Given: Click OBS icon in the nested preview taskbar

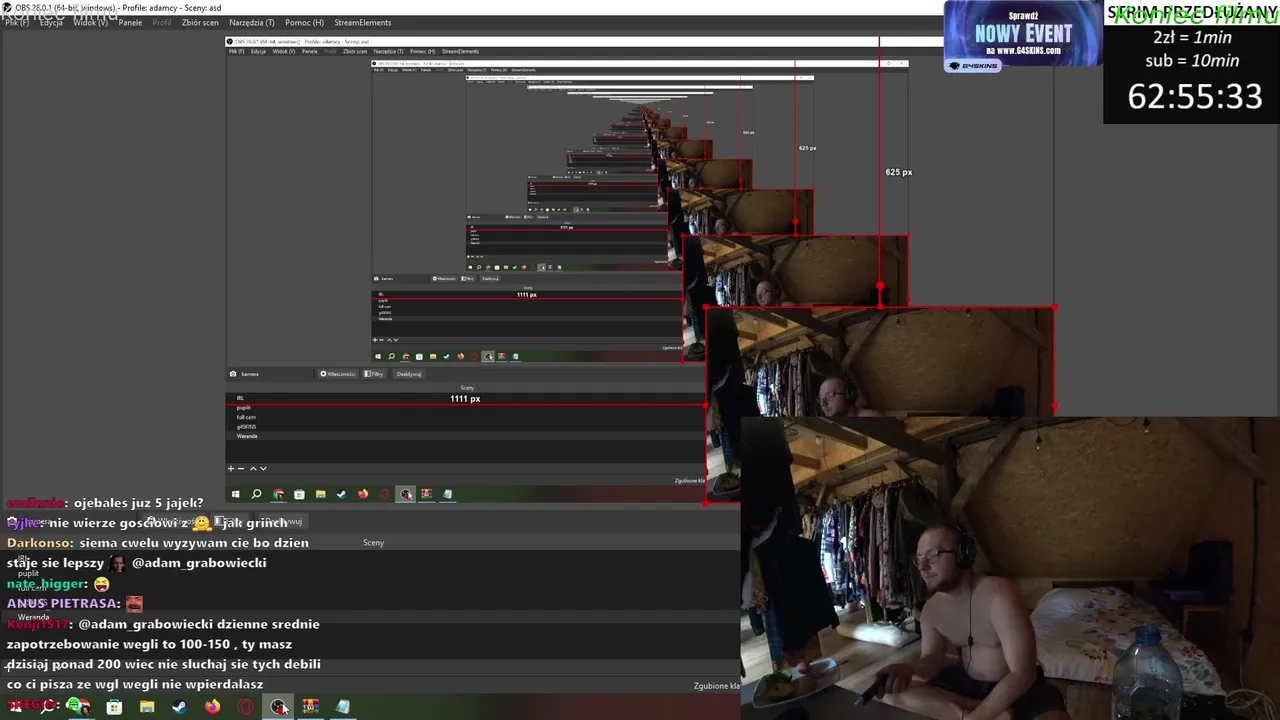Looking at the screenshot, I should tap(406, 494).
